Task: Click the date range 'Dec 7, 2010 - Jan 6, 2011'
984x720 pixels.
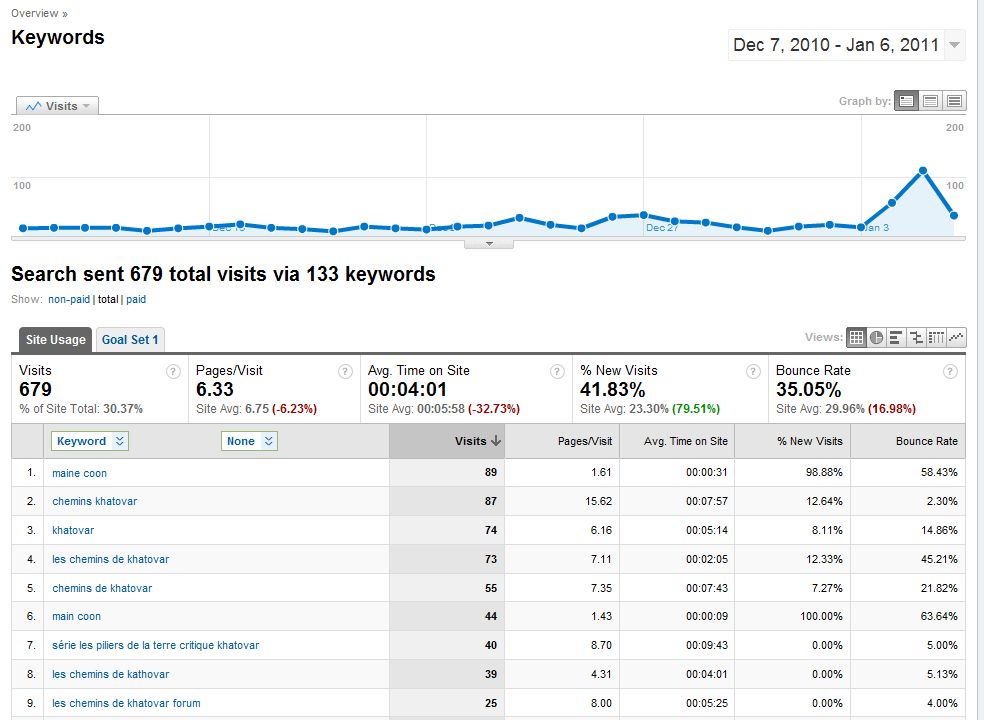Action: tap(836, 45)
